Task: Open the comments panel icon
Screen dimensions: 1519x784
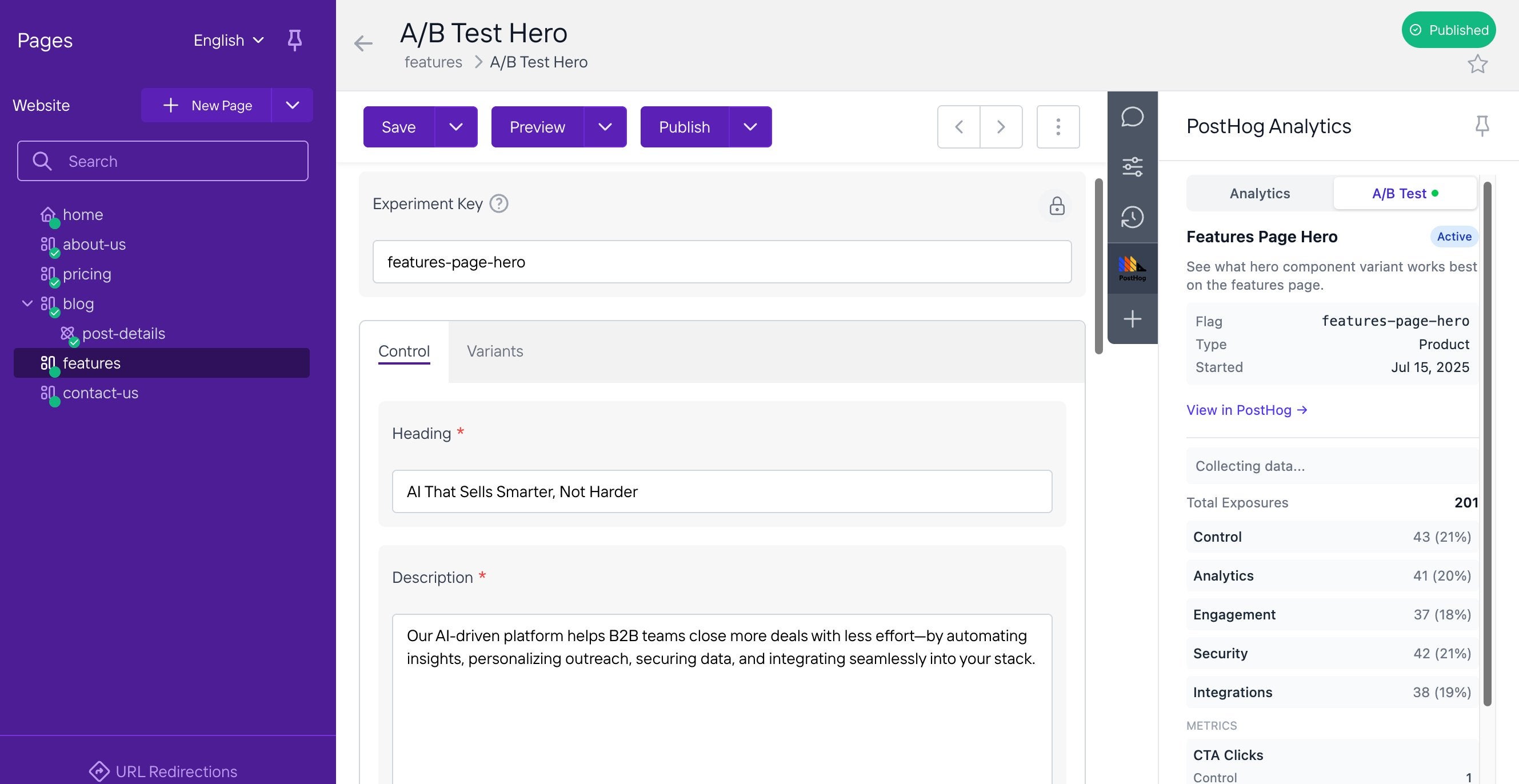Action: coord(1132,117)
